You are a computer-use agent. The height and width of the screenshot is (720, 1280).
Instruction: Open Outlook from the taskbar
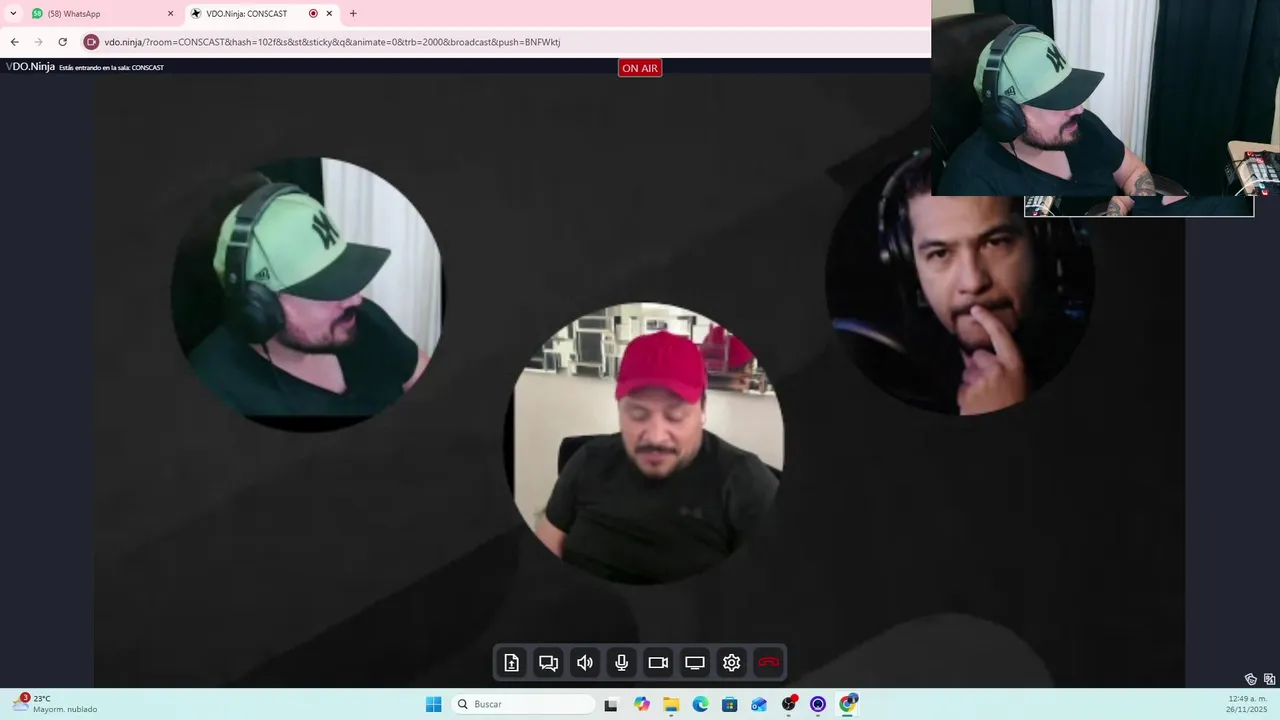click(759, 704)
